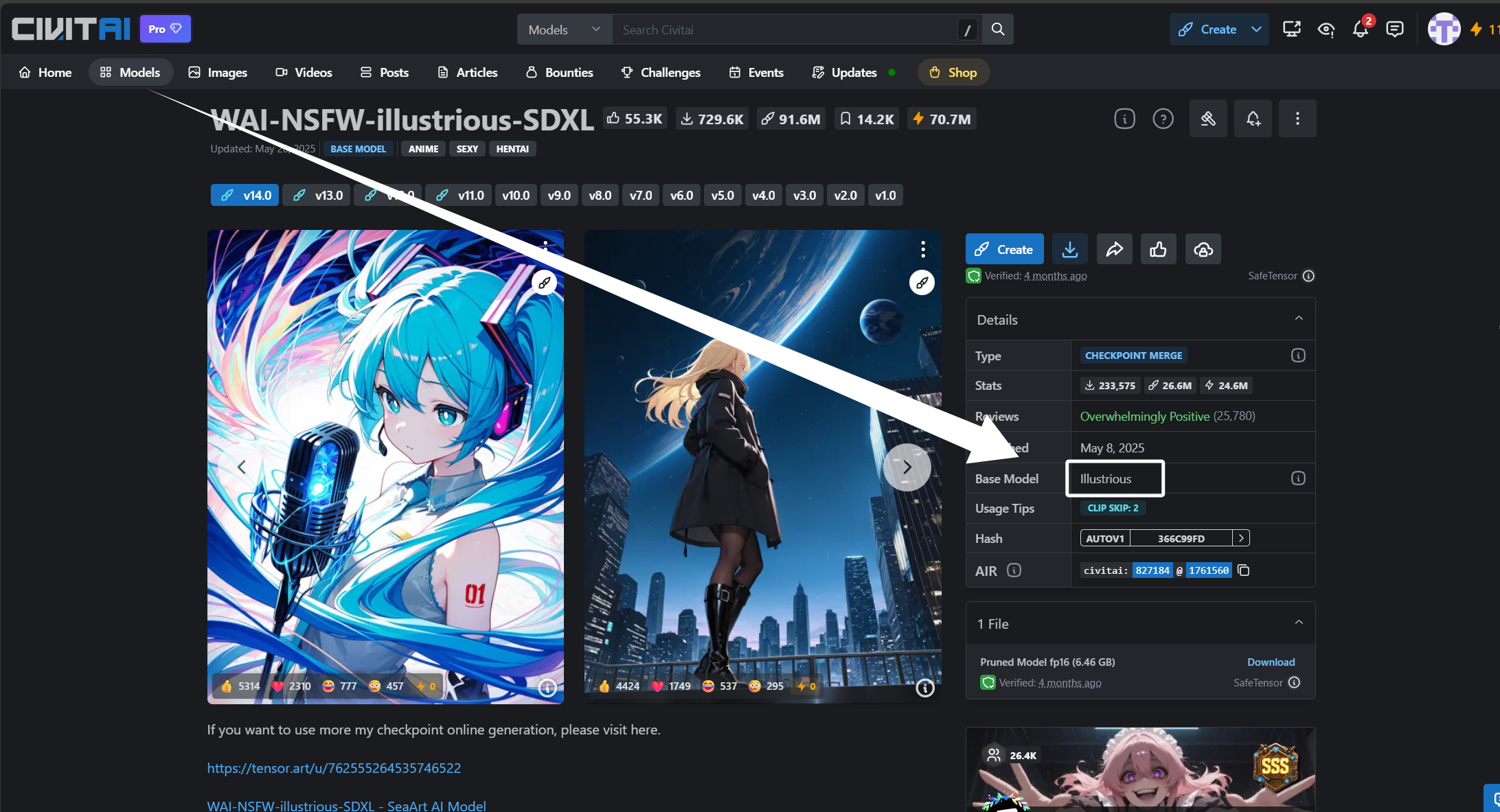Toggle the browsing mode eye icon
1500x812 pixels.
coord(1326,29)
